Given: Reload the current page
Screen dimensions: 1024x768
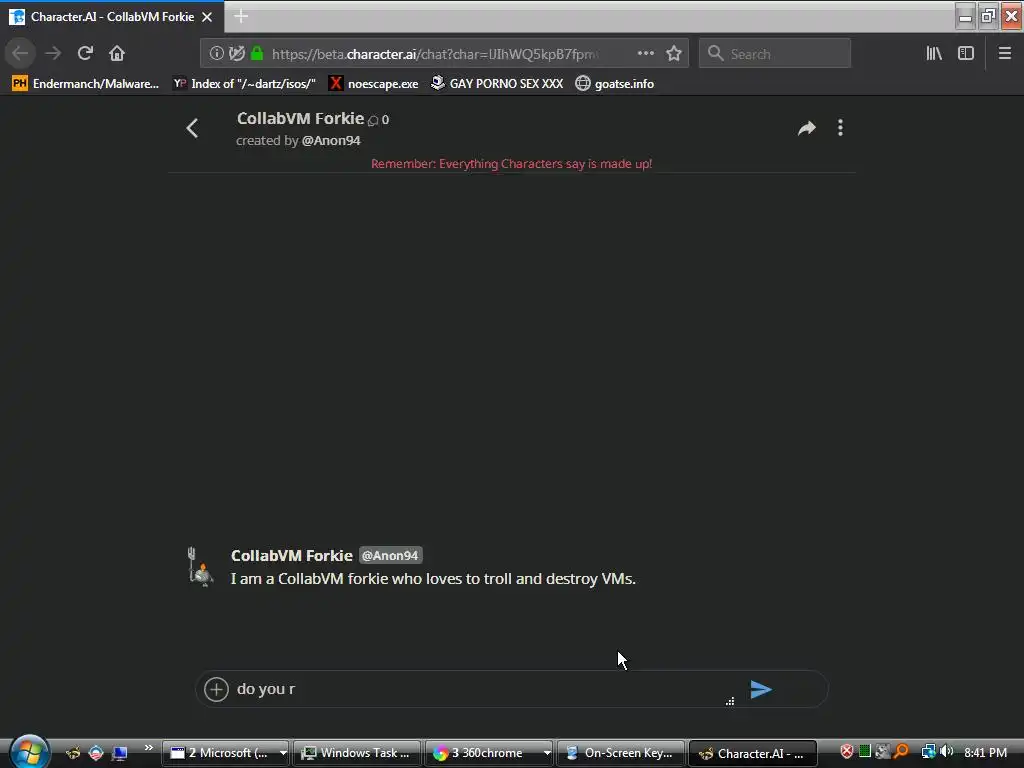Looking at the screenshot, I should tap(85, 54).
